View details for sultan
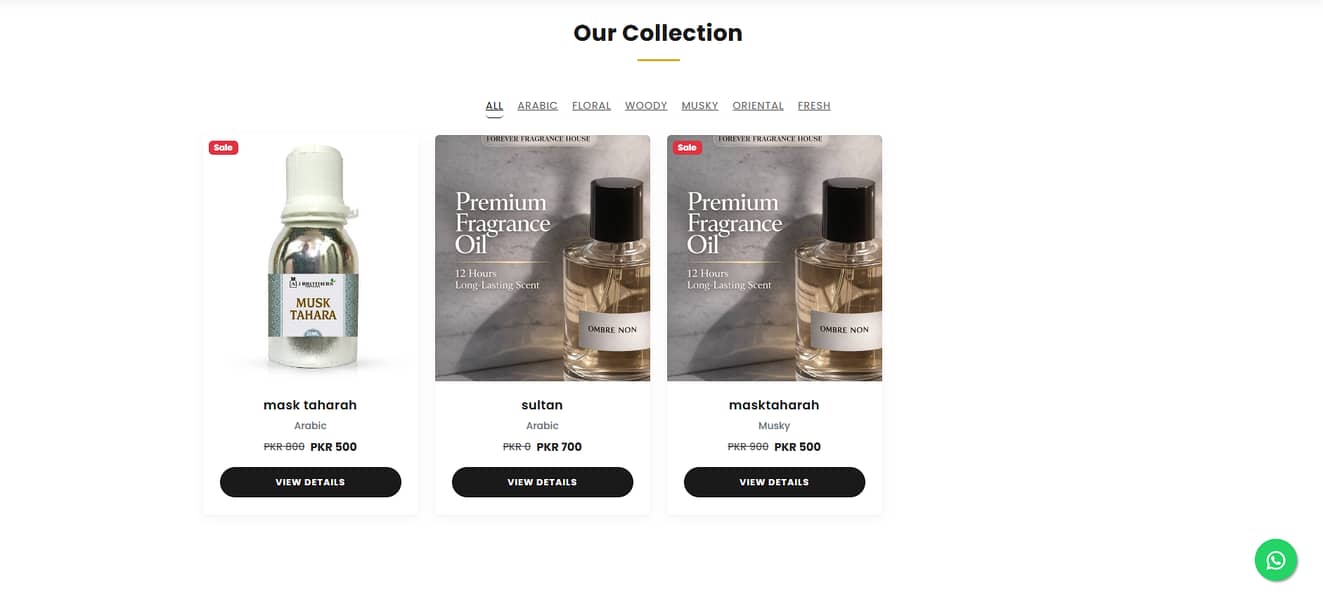This screenshot has height=600, width=1323. pos(542,482)
